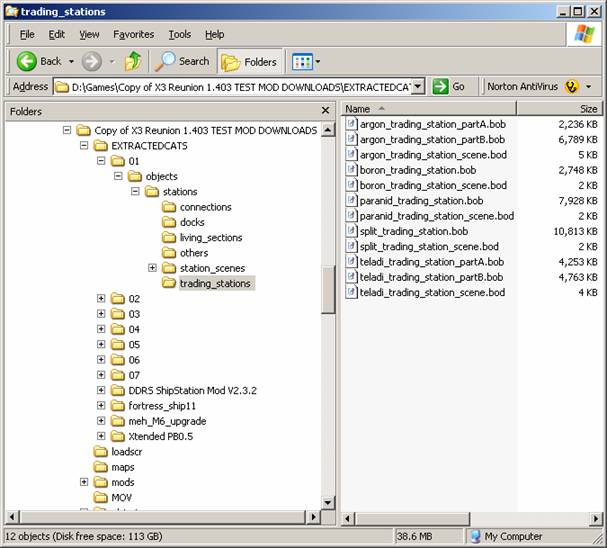Viewport: 607px width, 548px height.
Task: Toggle the Folders pane button
Action: coord(249,61)
